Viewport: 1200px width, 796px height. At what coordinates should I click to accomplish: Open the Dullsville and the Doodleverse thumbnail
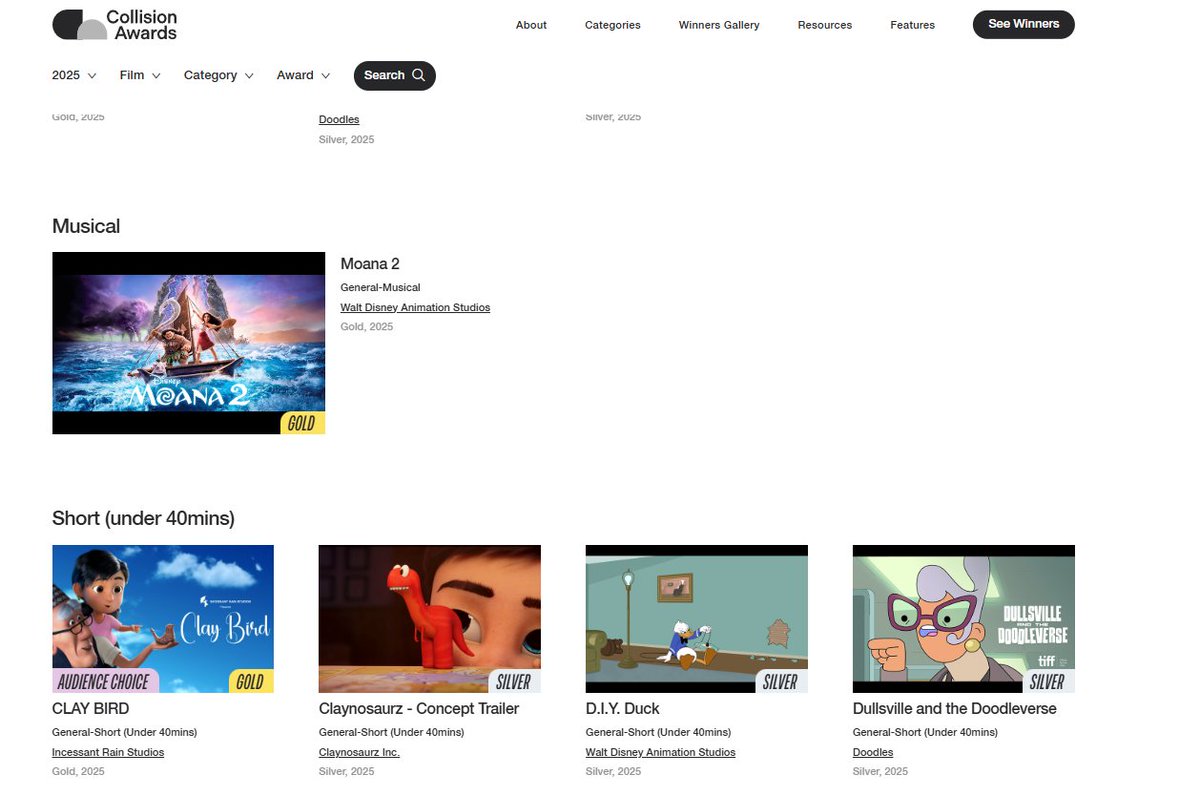pos(963,619)
